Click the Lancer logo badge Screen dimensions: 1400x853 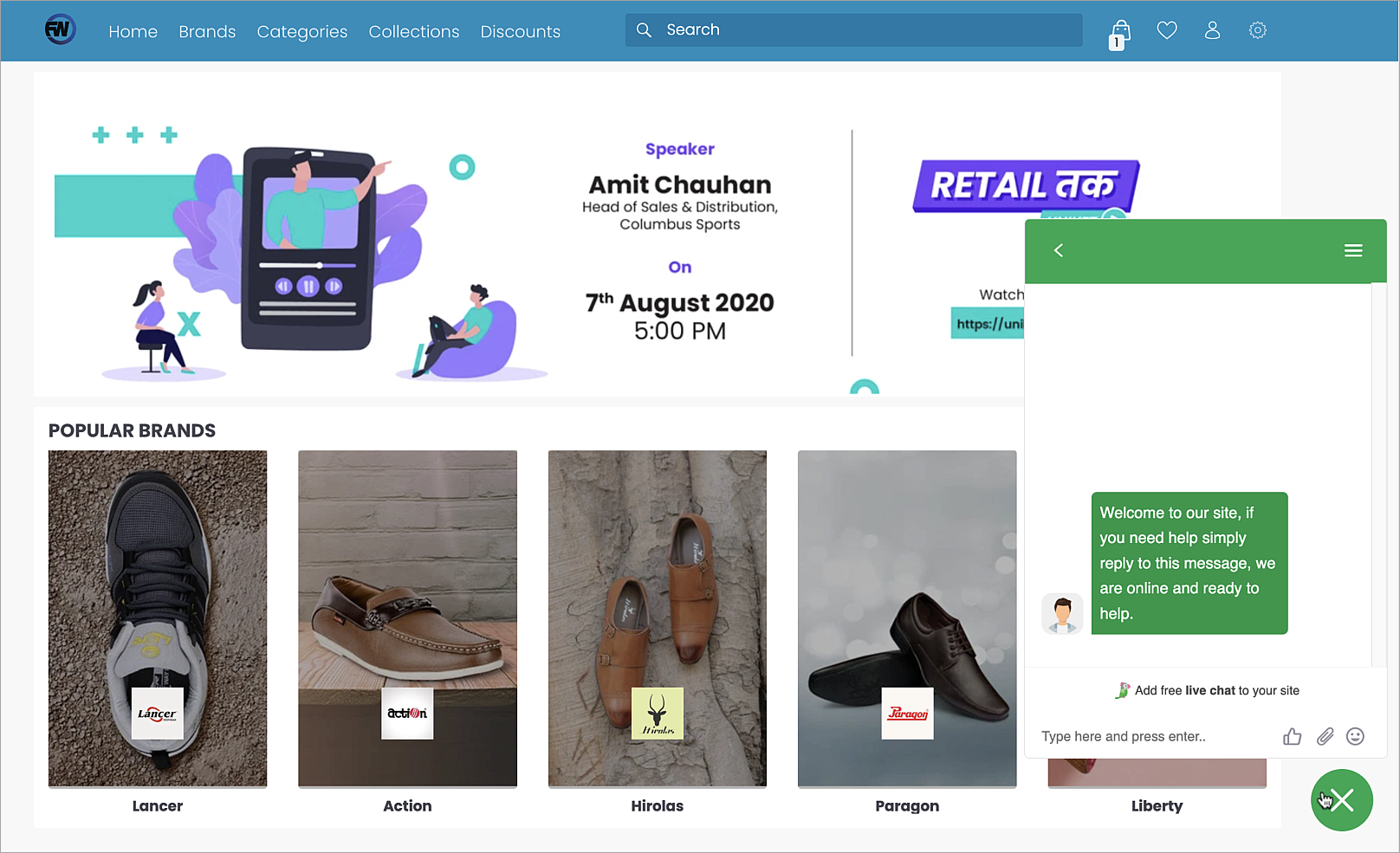tap(158, 714)
